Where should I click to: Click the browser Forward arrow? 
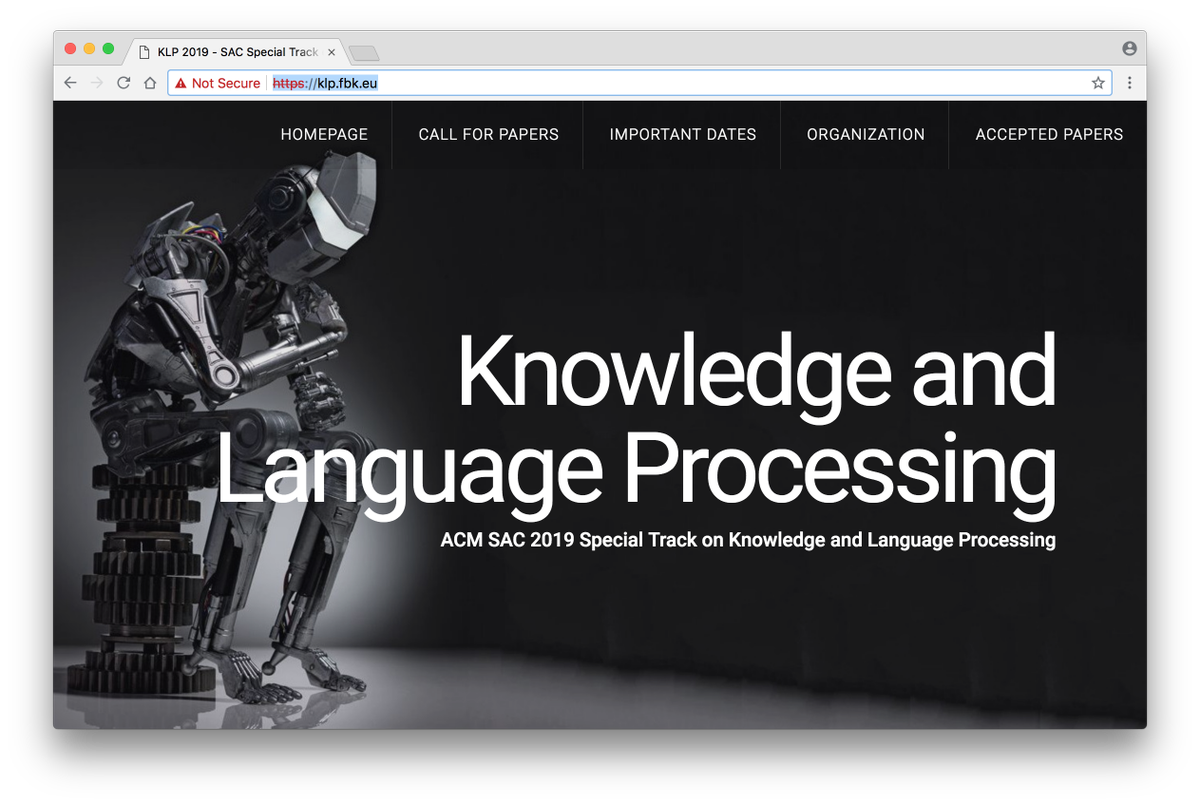point(97,83)
